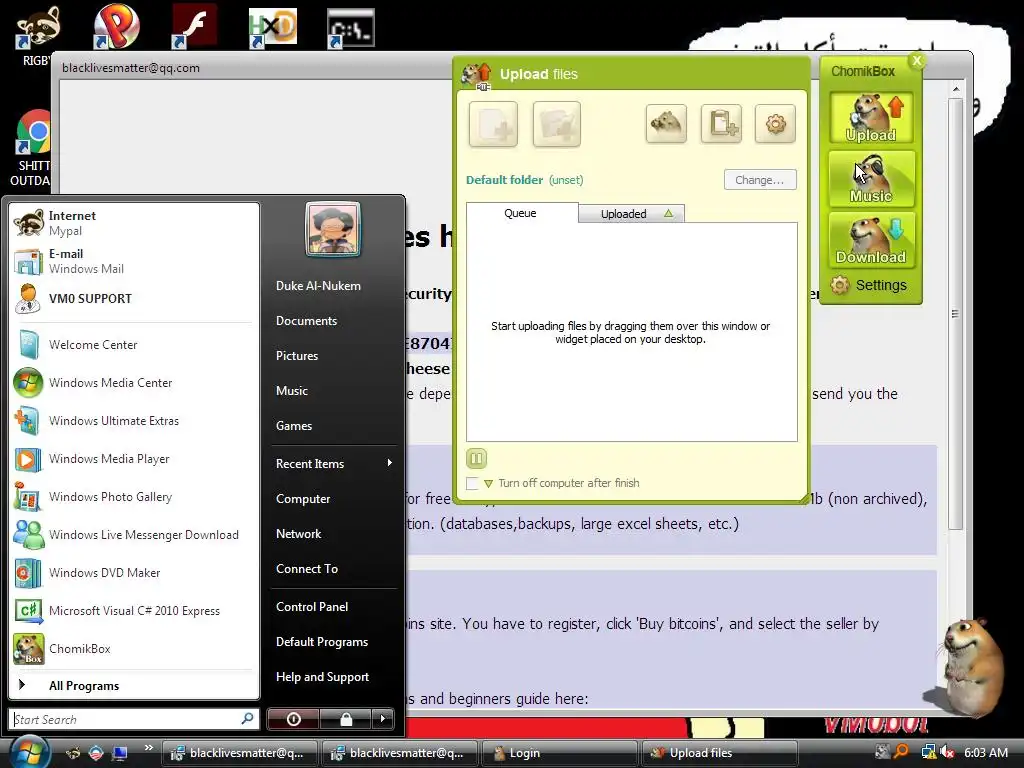Close the ChomikBox widget

point(917,61)
